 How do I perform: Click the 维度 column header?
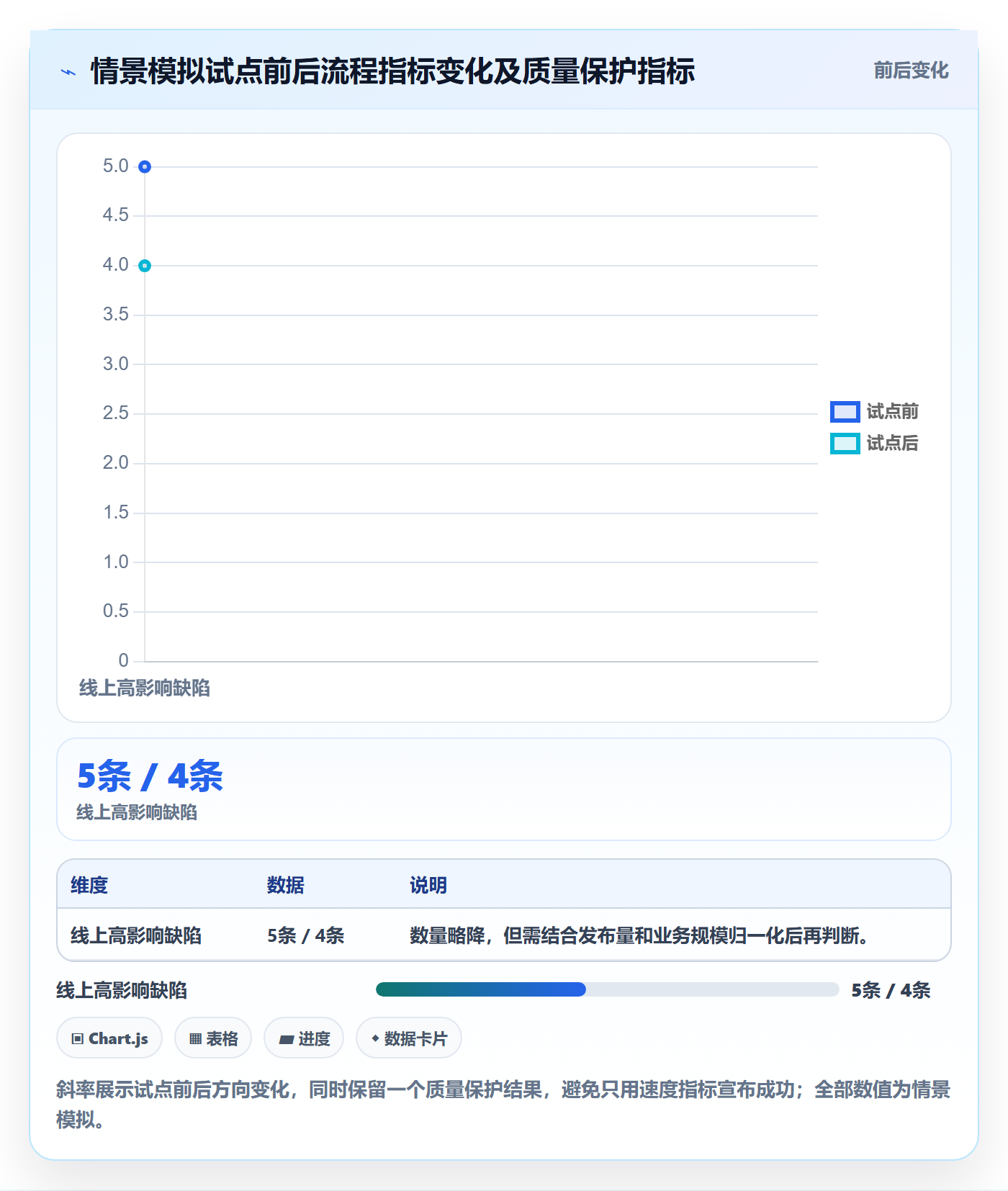[x=89, y=885]
